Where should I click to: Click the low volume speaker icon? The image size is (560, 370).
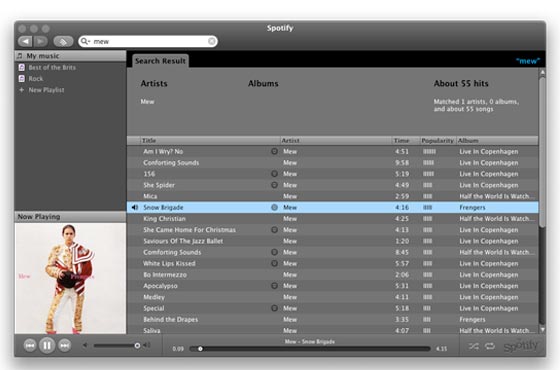point(85,345)
